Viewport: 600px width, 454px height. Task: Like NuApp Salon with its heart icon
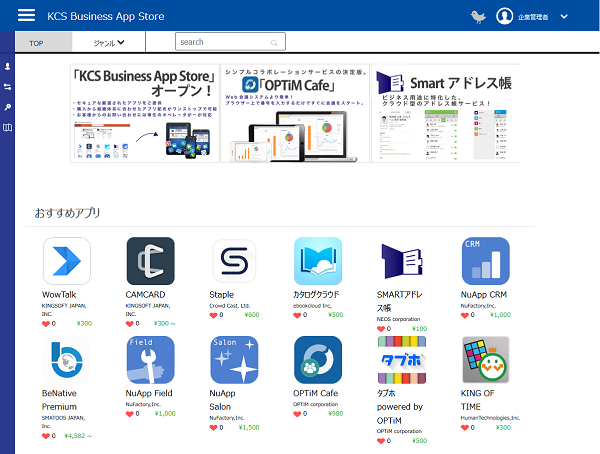[x=213, y=428]
